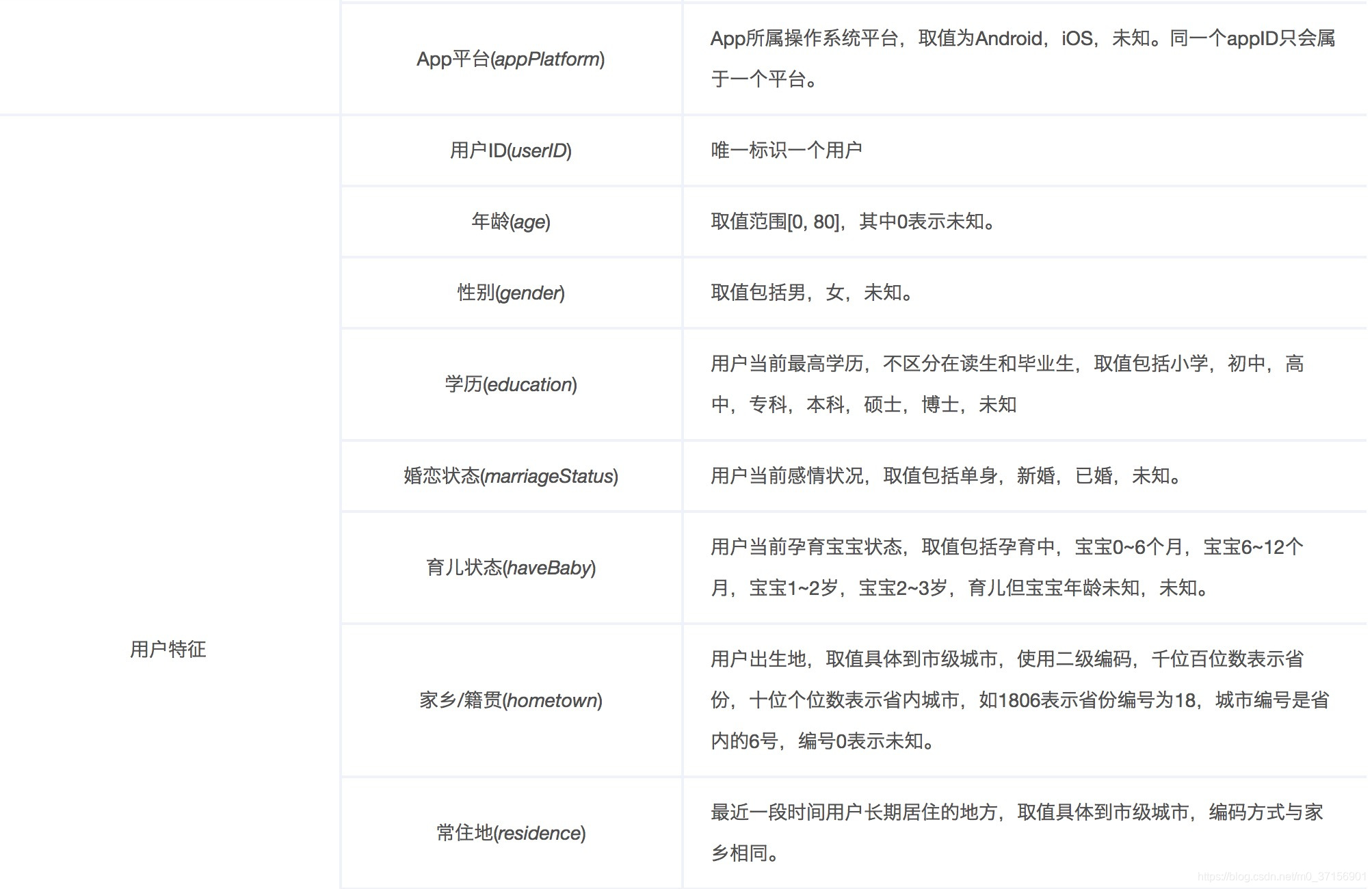Click the 婚恋状态(marriageStatus) field name

pos(511,476)
